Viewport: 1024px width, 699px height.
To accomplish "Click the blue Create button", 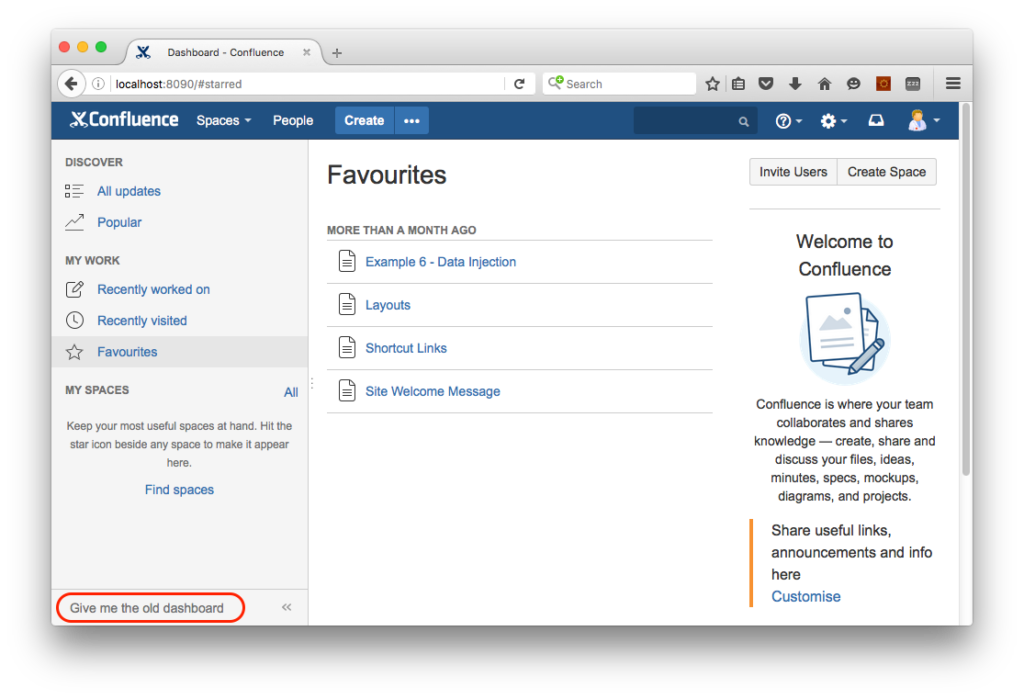I will point(364,120).
